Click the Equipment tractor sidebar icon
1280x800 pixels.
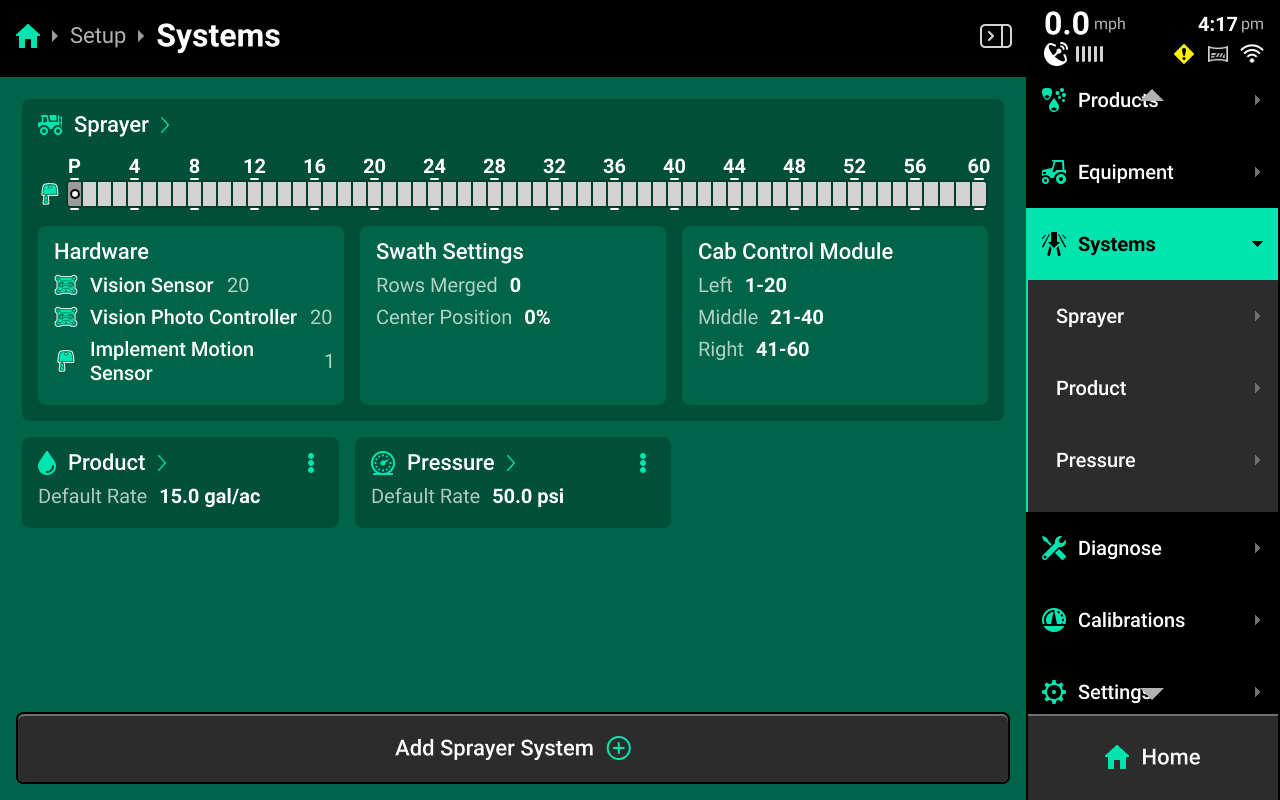[1054, 172]
